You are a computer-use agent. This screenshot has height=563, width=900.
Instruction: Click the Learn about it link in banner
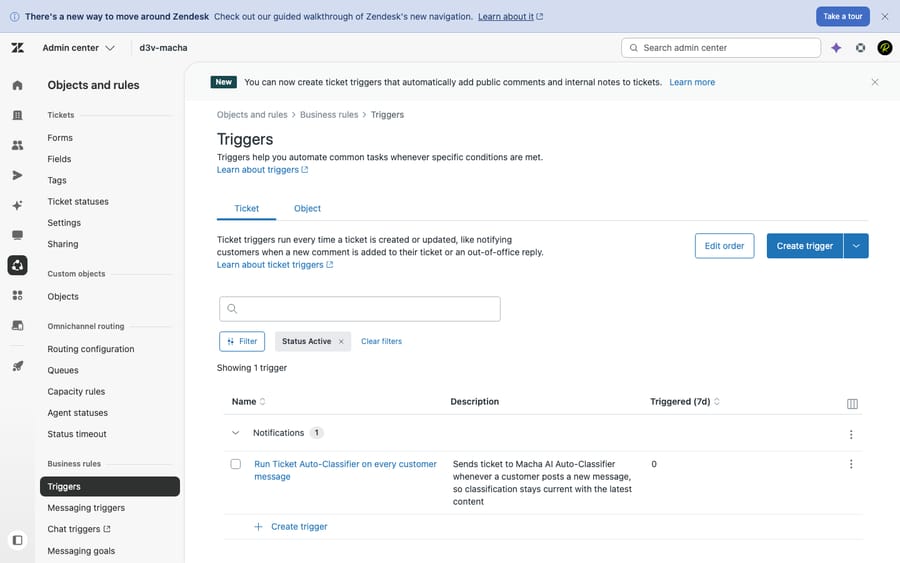click(510, 17)
